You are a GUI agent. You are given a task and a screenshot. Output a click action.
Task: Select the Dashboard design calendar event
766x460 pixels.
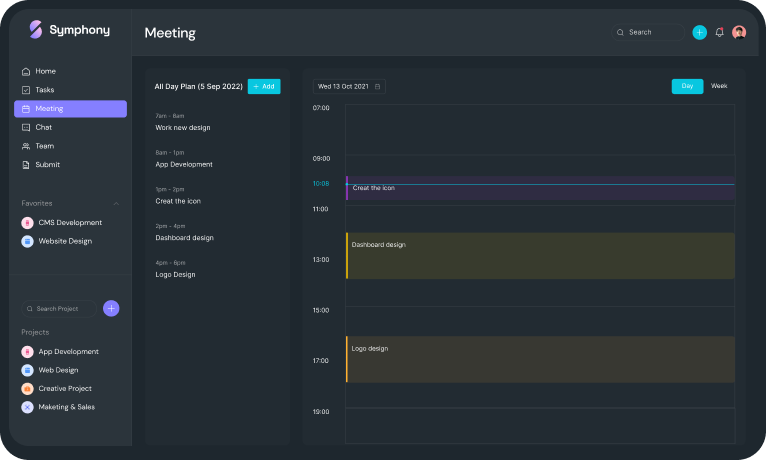[x=540, y=256]
